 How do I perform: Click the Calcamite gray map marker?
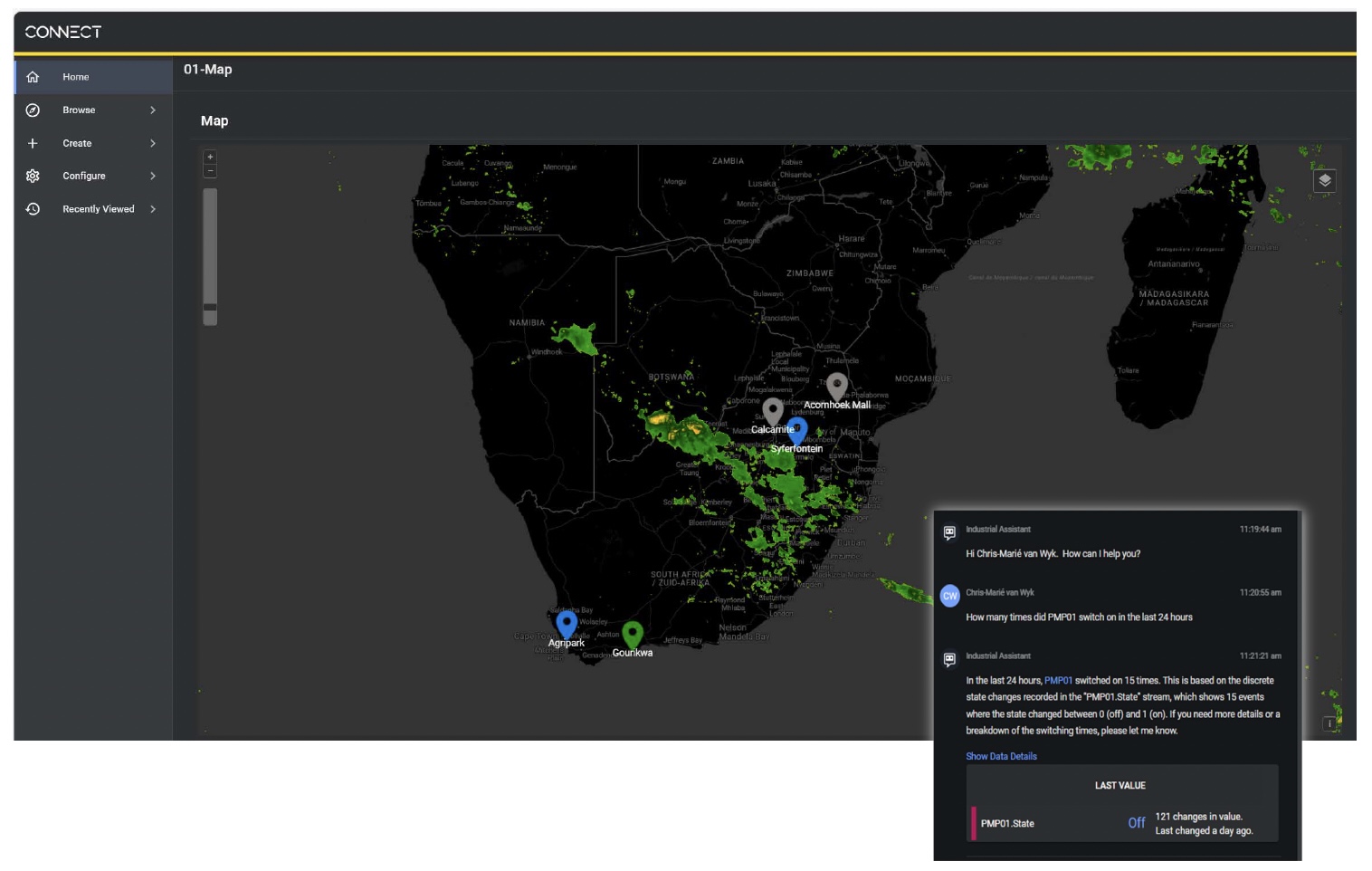click(772, 411)
